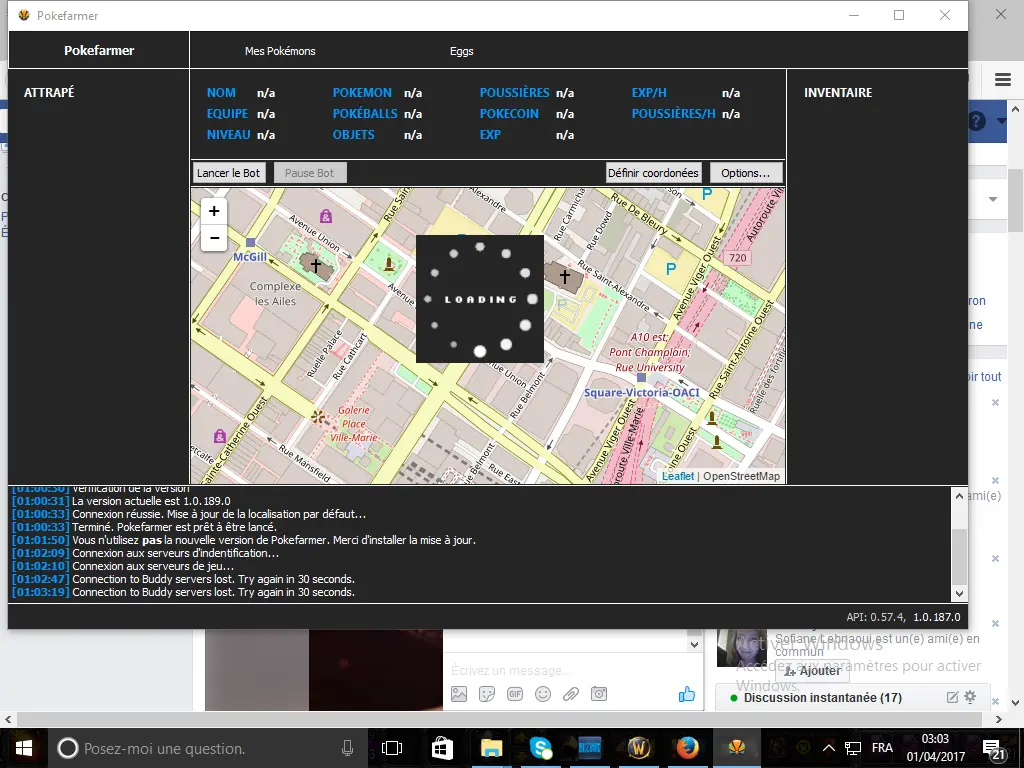
Task: Open the Windows Start menu
Action: [24, 748]
